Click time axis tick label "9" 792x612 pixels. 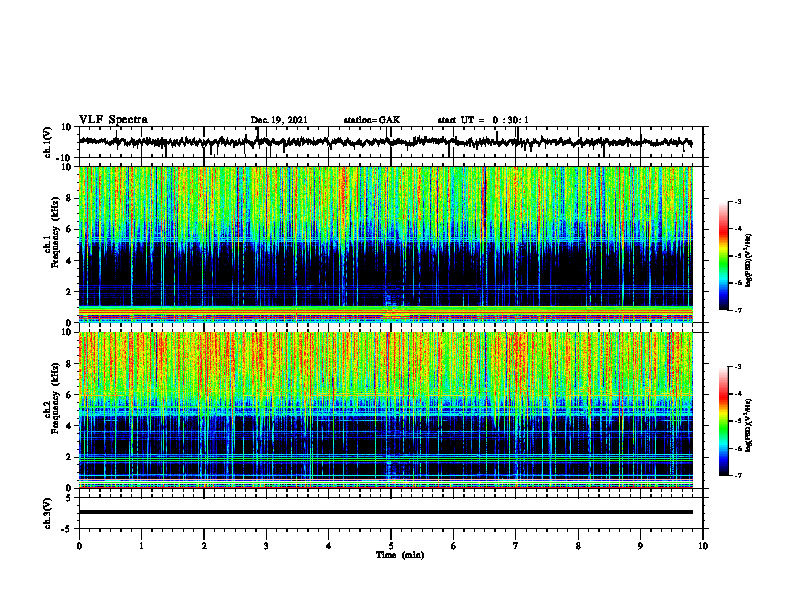tap(640, 546)
